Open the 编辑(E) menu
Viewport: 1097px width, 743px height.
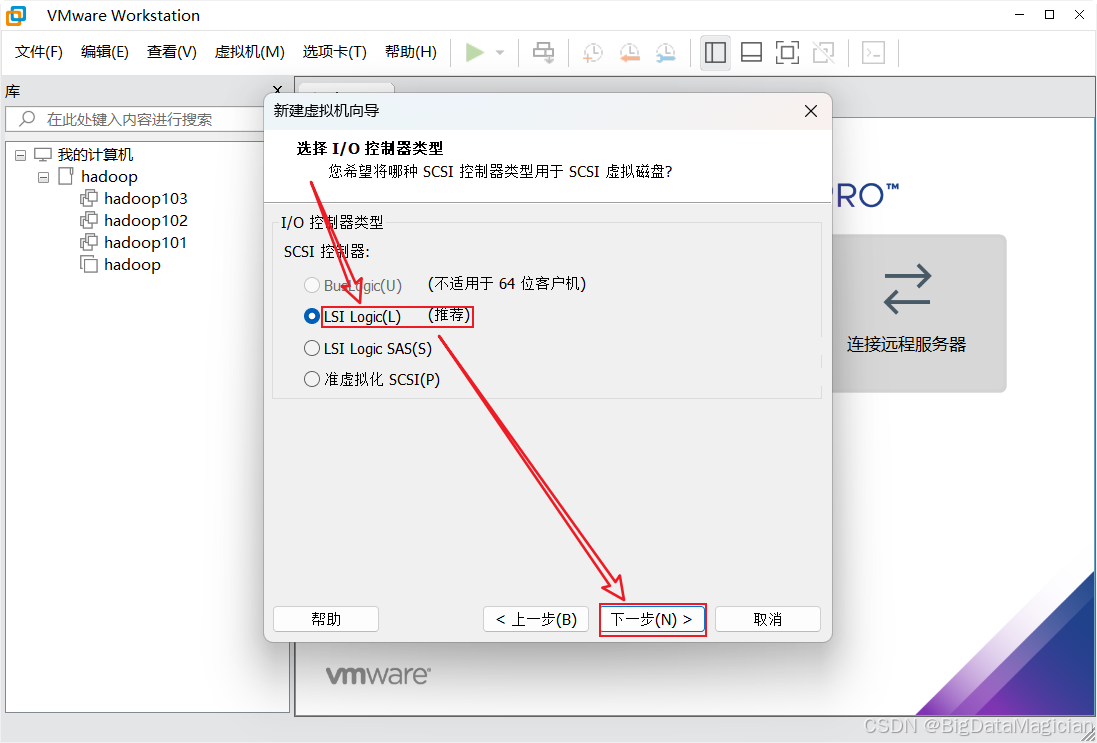(x=104, y=52)
